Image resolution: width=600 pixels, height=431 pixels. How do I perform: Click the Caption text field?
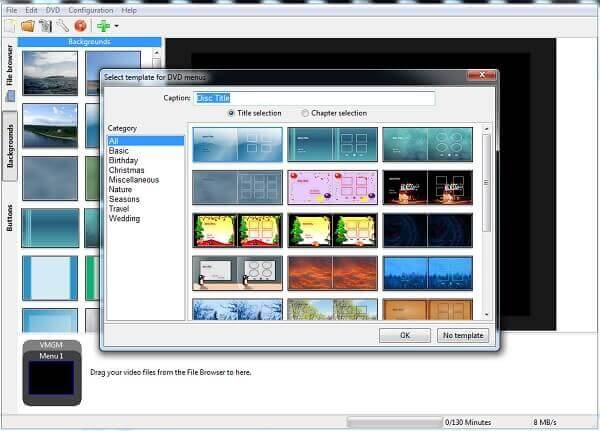pos(314,98)
